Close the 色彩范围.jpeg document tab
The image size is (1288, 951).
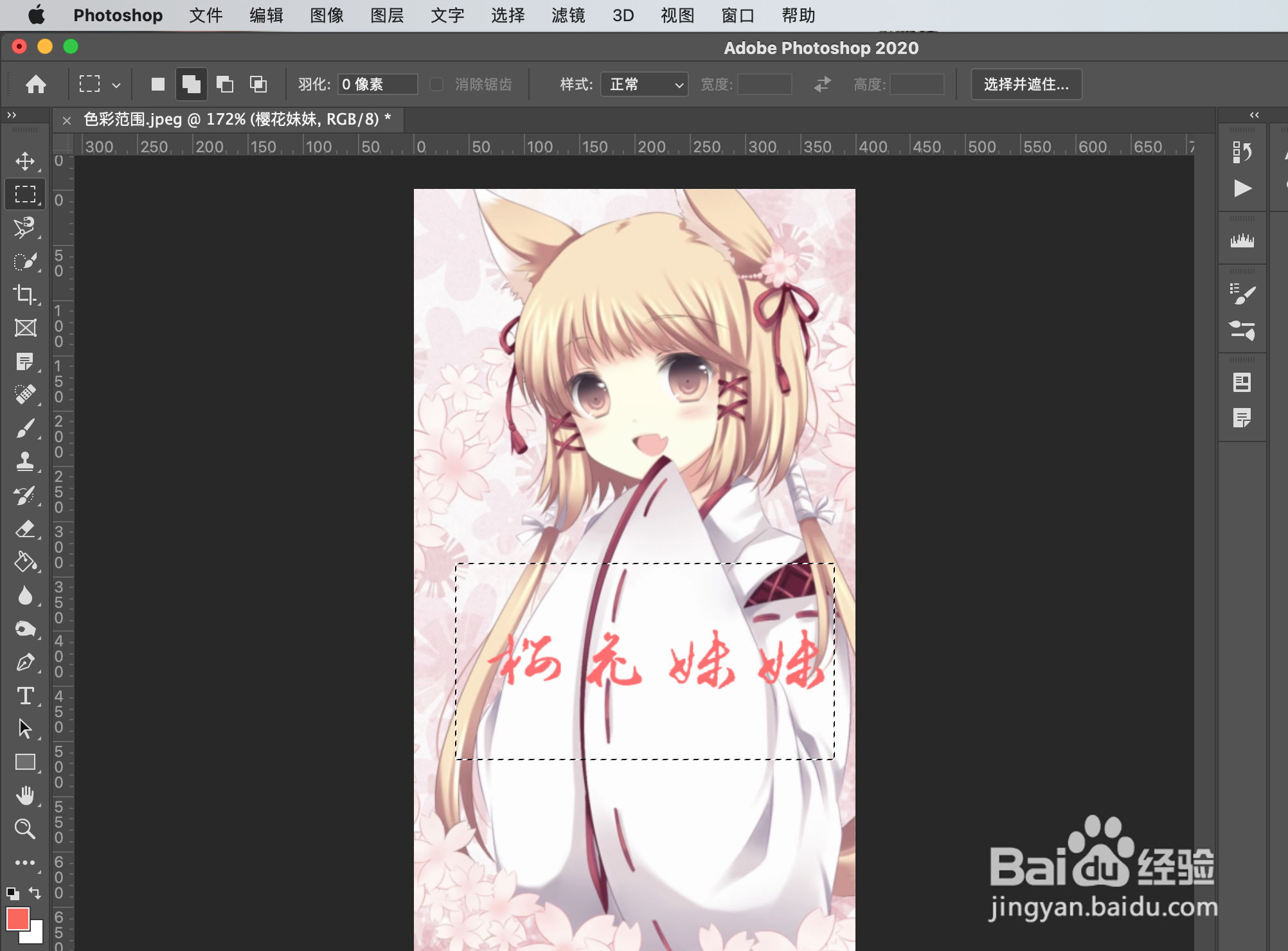click(66, 120)
